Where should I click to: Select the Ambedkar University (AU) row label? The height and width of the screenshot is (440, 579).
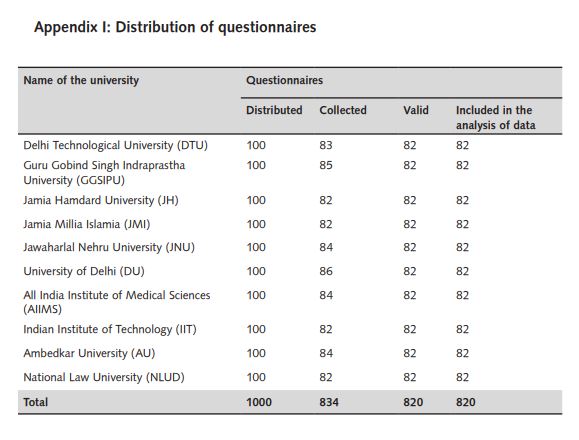tap(89, 353)
